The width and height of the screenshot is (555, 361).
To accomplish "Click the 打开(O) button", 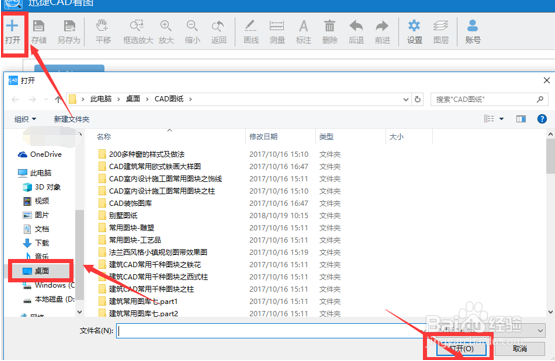I will (462, 349).
